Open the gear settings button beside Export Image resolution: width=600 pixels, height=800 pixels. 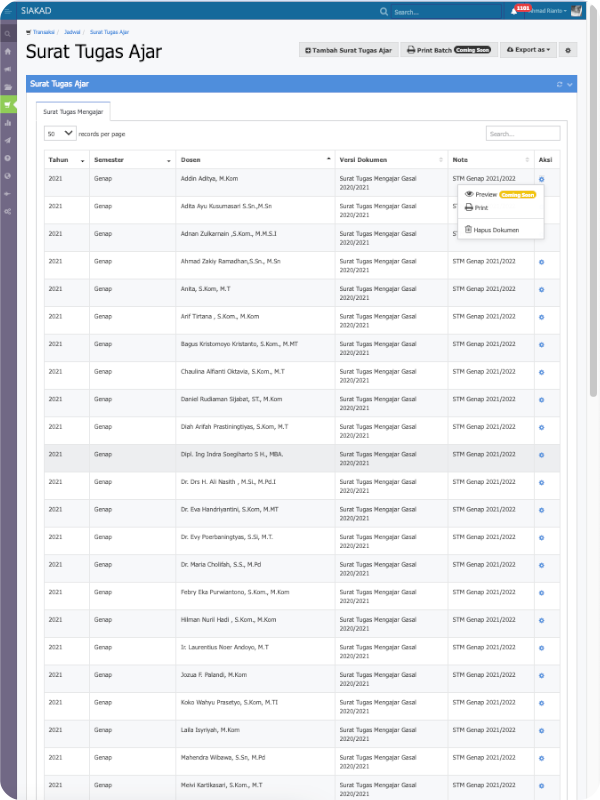(569, 50)
